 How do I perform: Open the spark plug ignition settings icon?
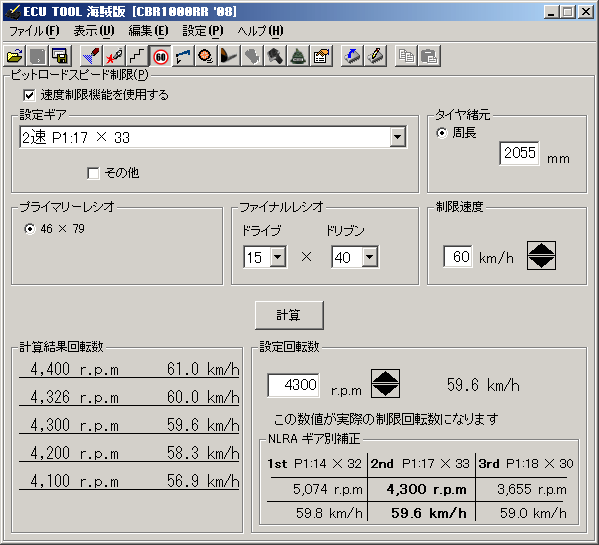pyautogui.click(x=114, y=56)
